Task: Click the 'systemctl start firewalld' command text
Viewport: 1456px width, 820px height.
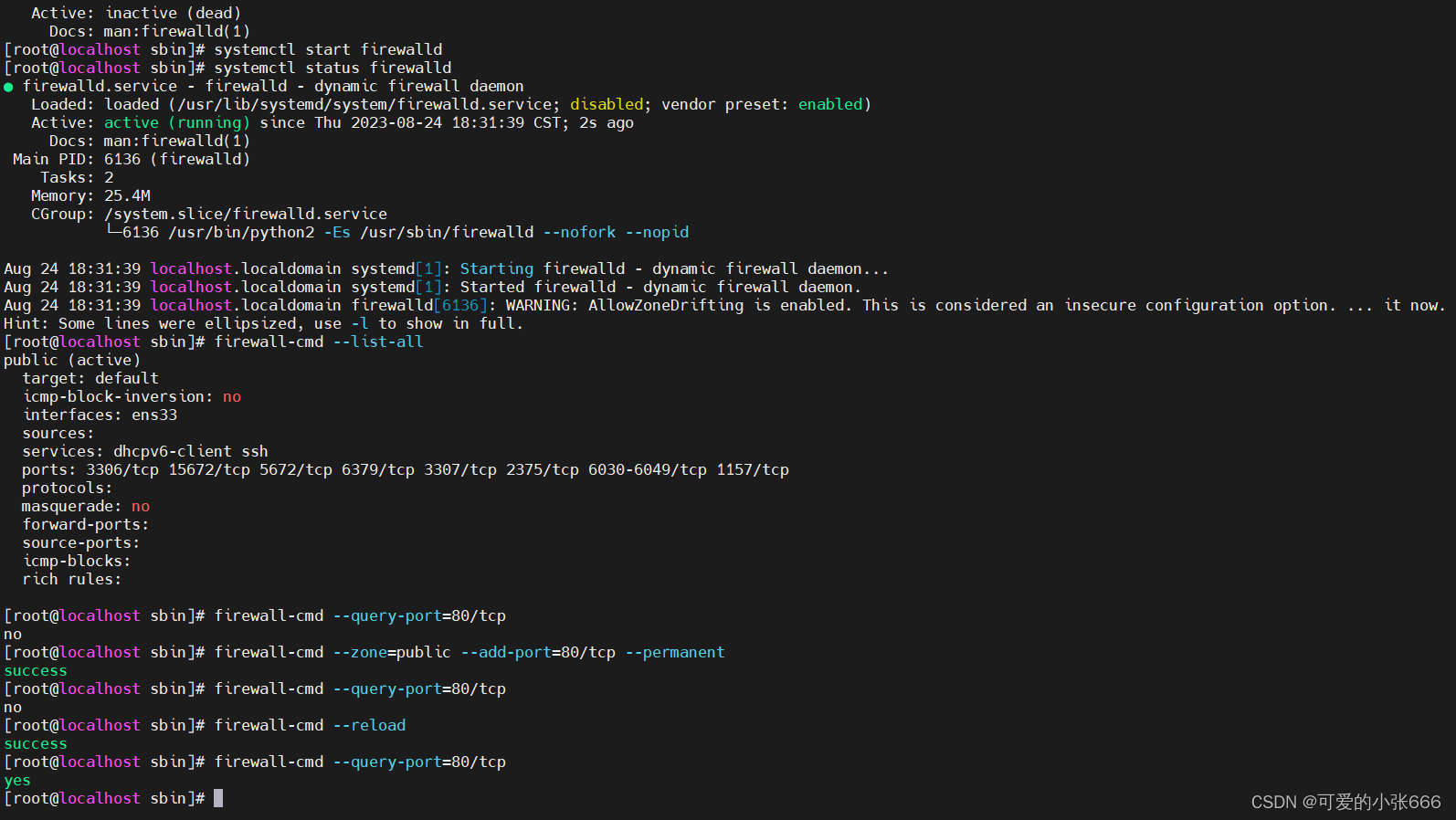Action: 328,49
